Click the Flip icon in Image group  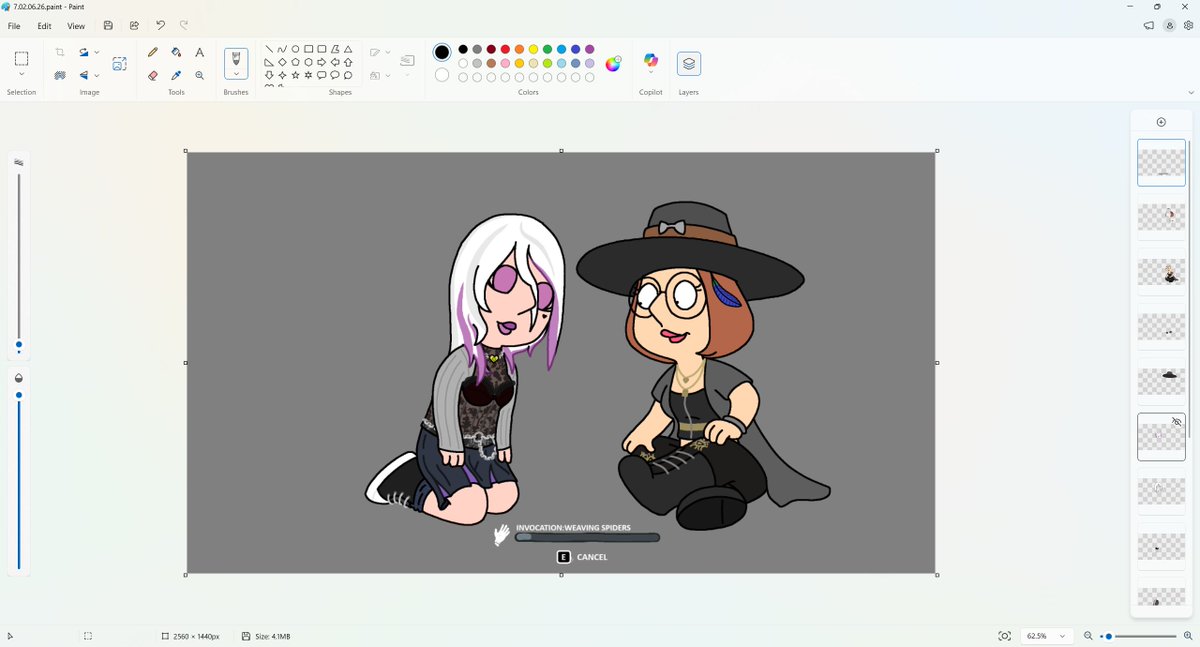point(85,75)
